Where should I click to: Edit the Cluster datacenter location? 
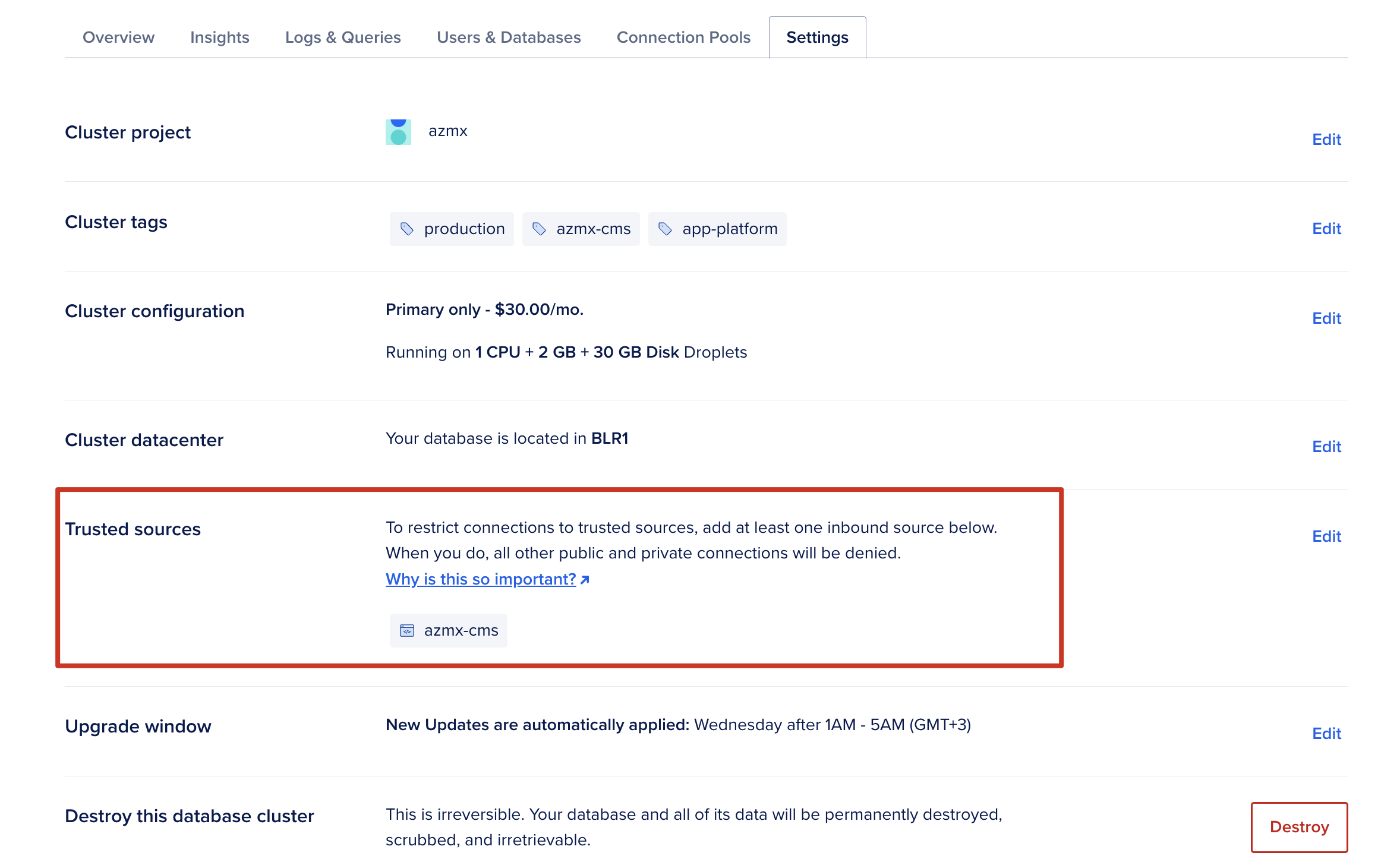pyautogui.click(x=1326, y=447)
